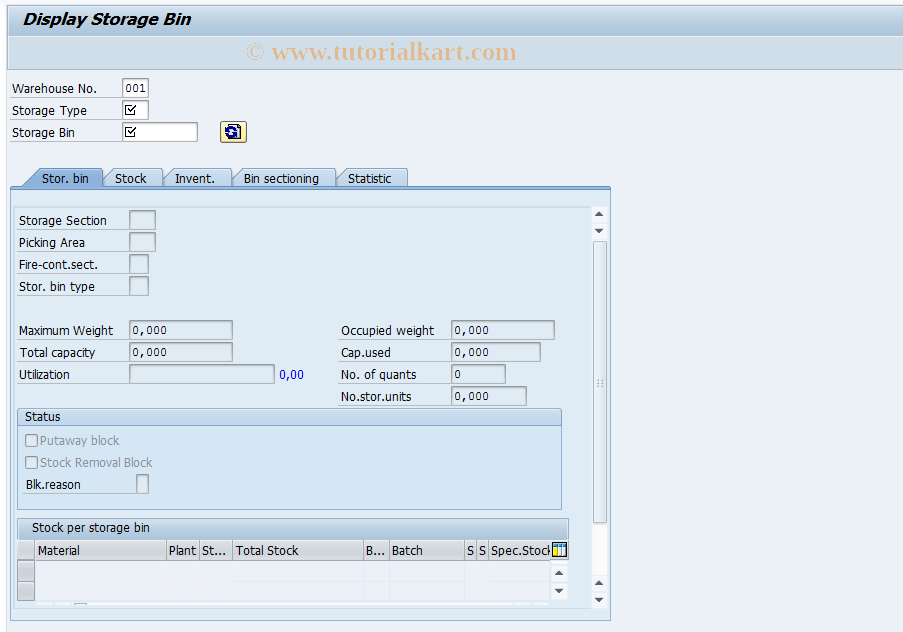Enable the Putaway block checkbox
The image size is (903, 632).
(31, 440)
